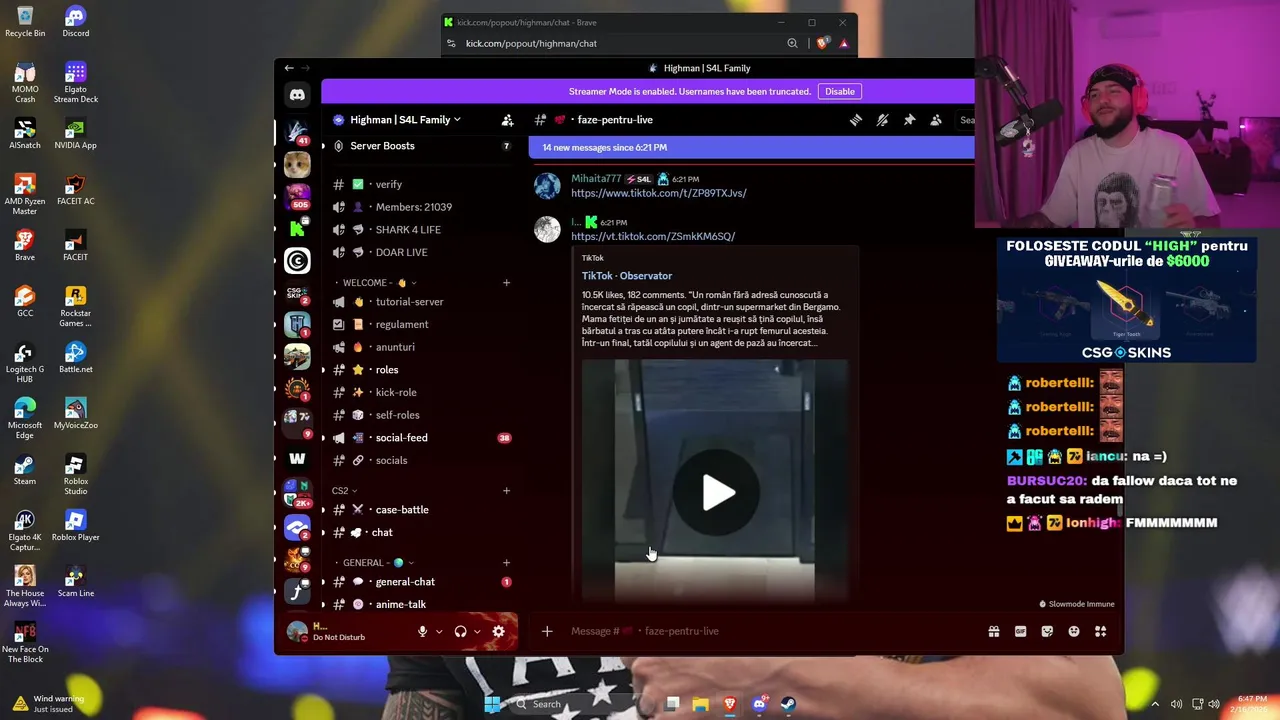This screenshot has height=720, width=1280.
Task: Select the cat avatar server in sidebar
Action: [297, 164]
